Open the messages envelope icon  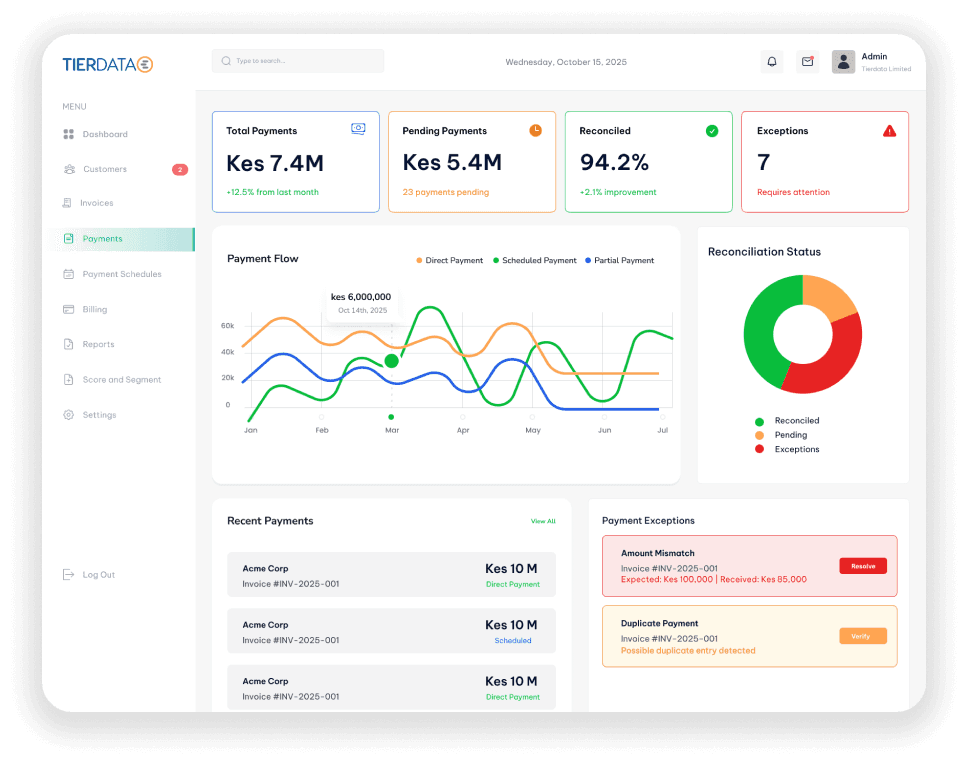pyautogui.click(x=807, y=61)
